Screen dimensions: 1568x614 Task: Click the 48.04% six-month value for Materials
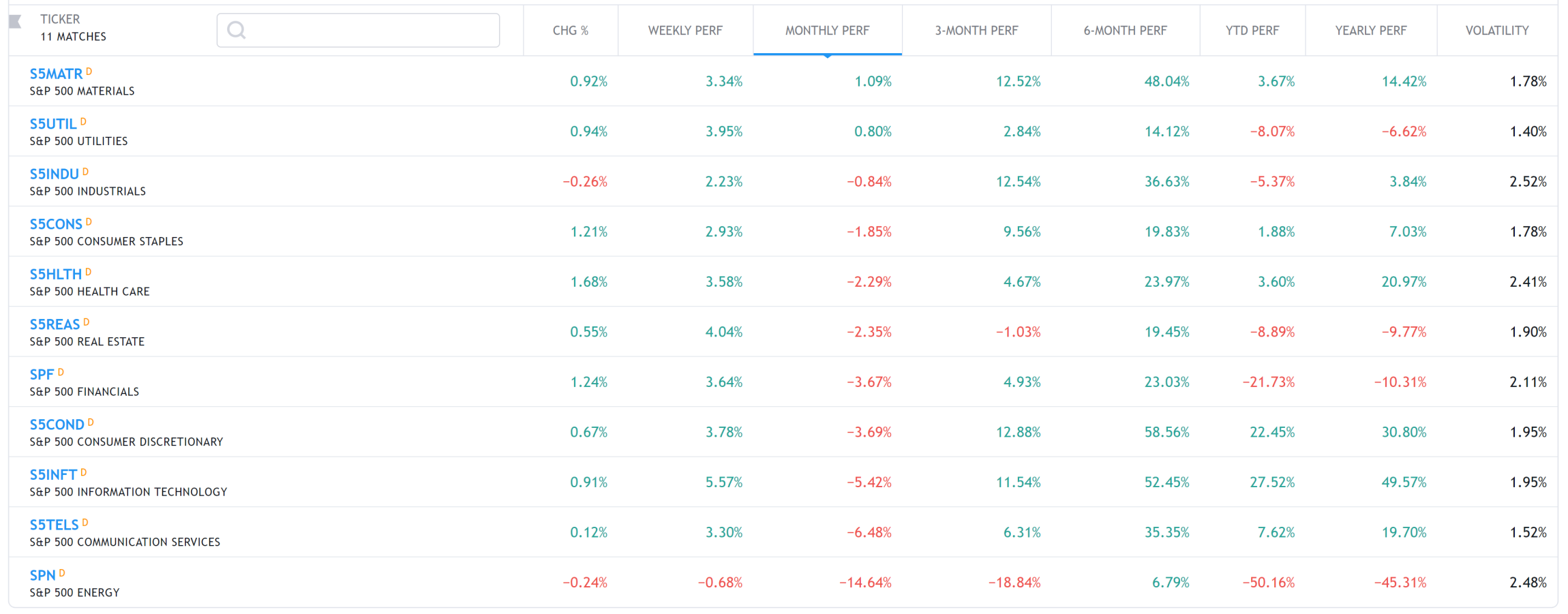click(x=1166, y=81)
